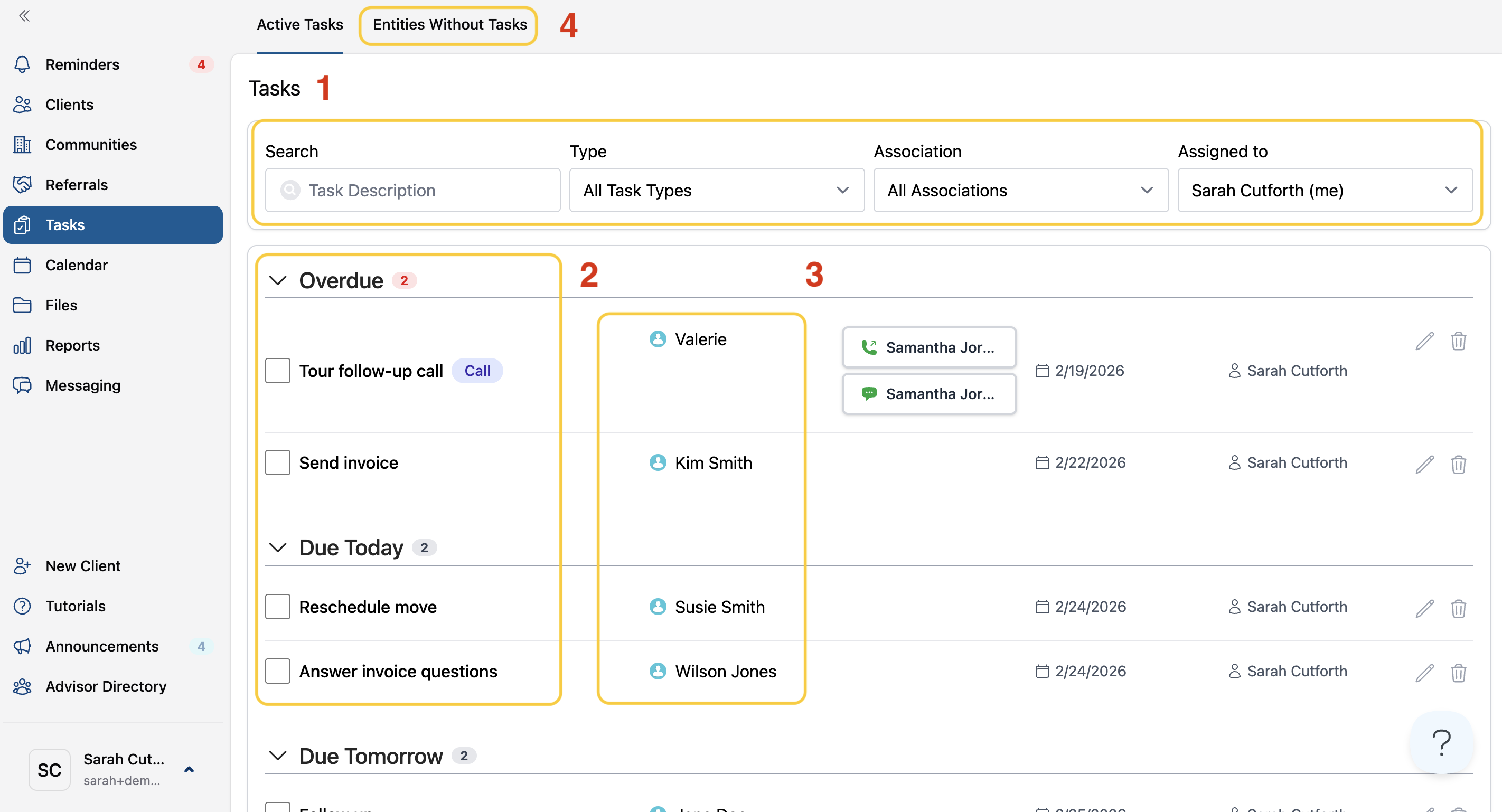Click the Samantha Jor... phone call chip
Image resolution: width=1502 pixels, height=812 pixels.
pos(928,347)
